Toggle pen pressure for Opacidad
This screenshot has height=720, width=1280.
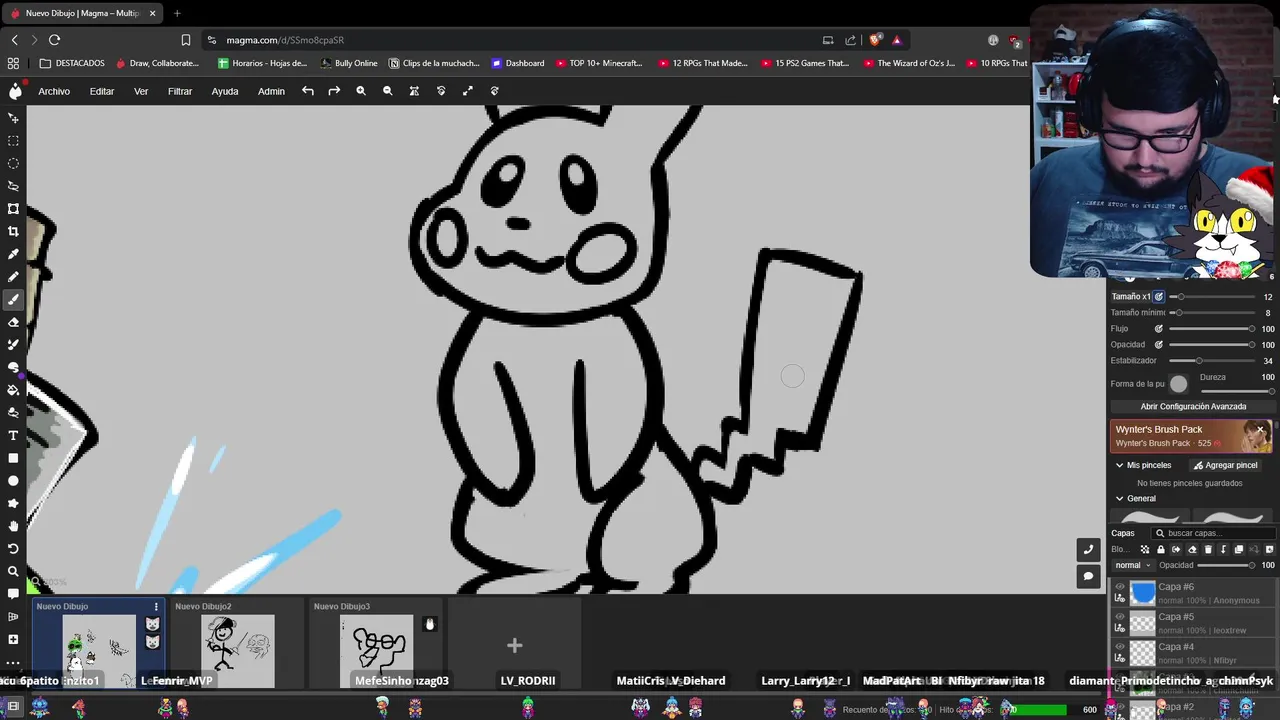[x=1159, y=345]
